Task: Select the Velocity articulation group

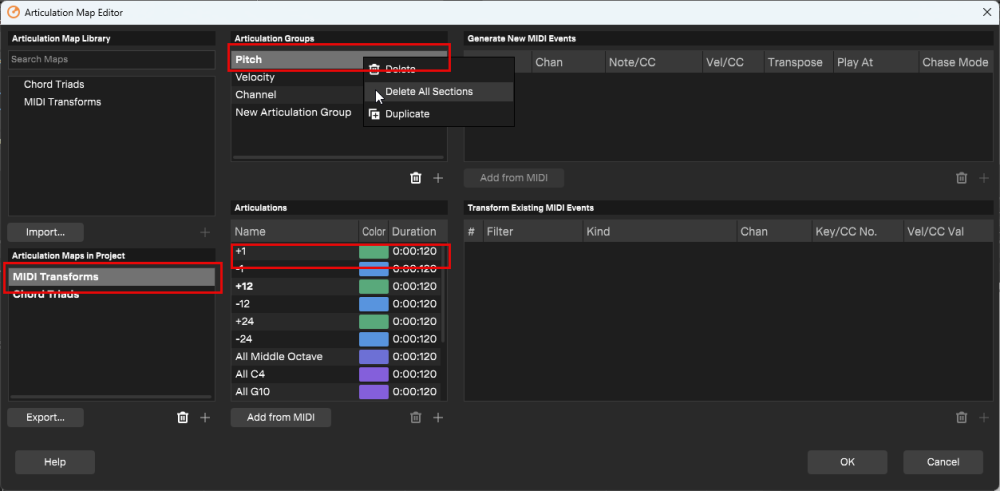Action: 255,78
